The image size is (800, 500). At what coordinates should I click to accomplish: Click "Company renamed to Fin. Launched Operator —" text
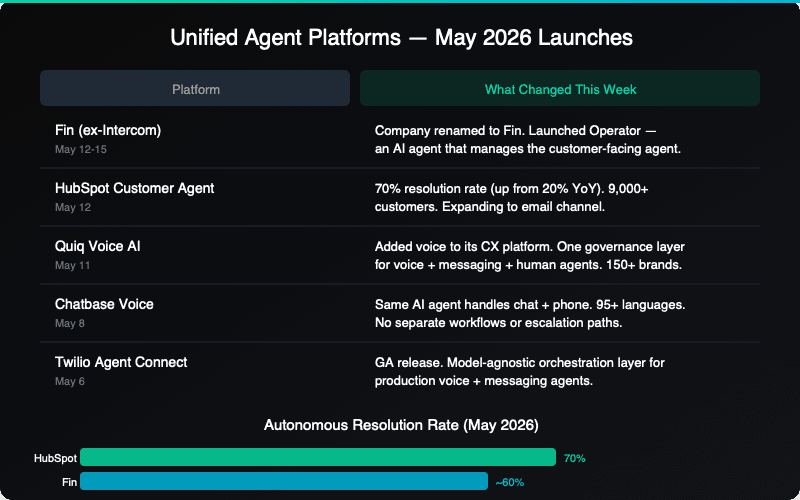(x=515, y=131)
